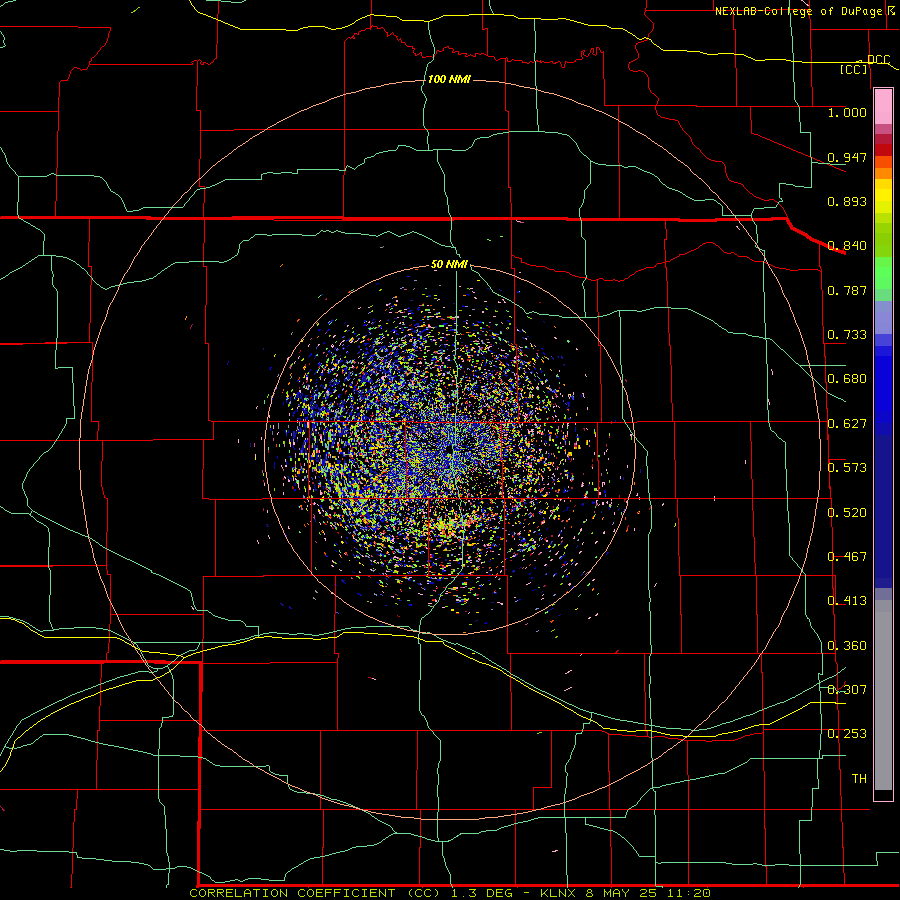Image resolution: width=900 pixels, height=900 pixels.
Task: Click the 0.573 scale value
Action: [847, 468]
